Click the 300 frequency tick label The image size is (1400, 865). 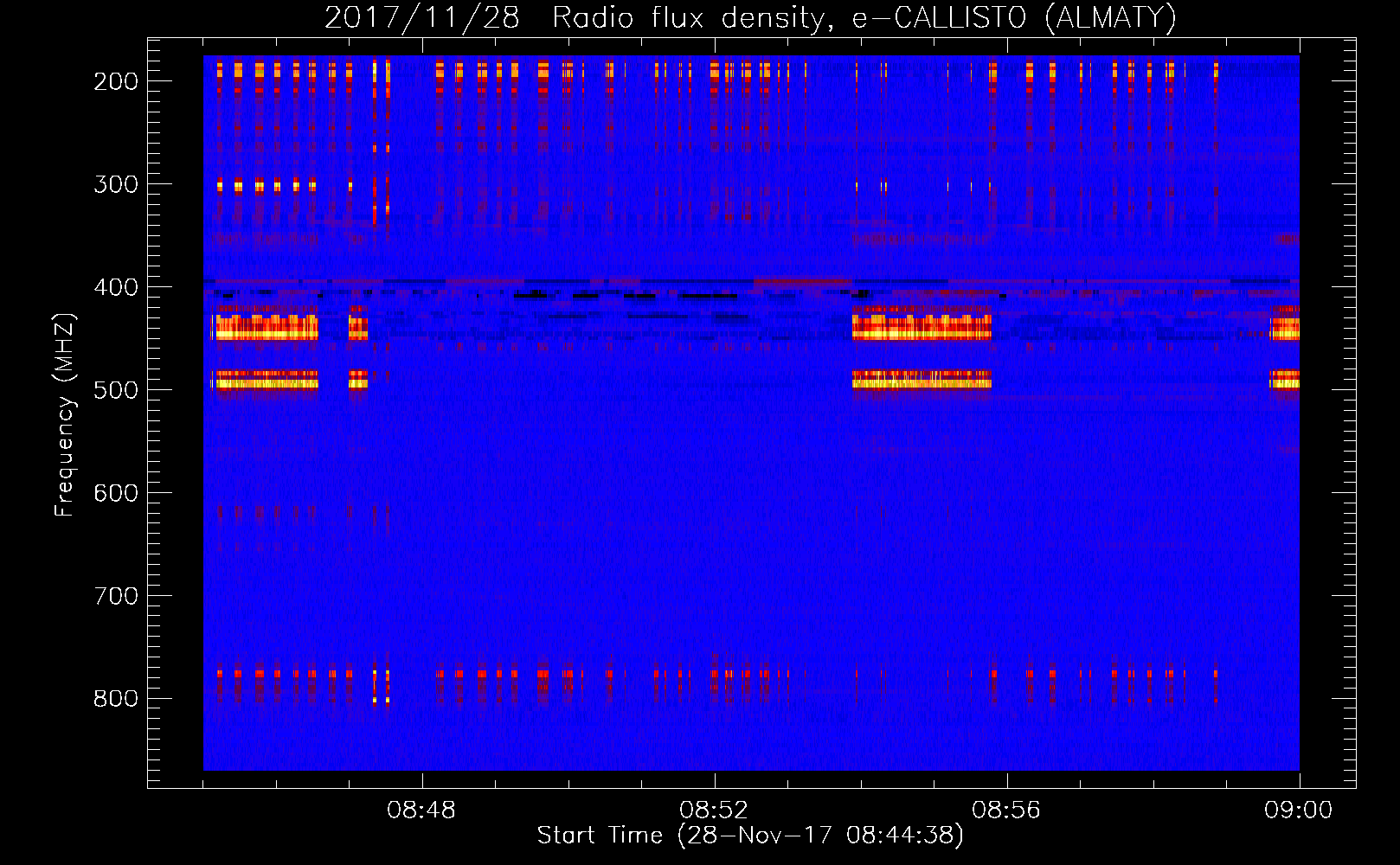coord(116,184)
